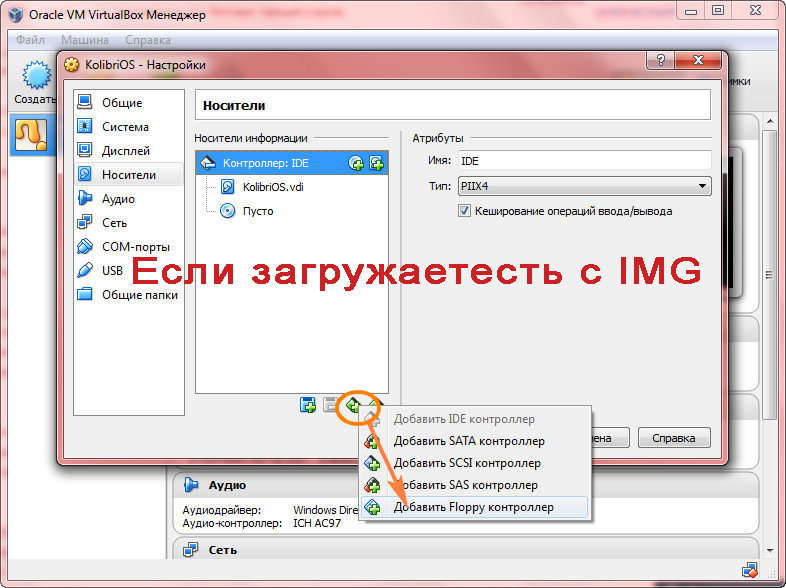This screenshot has height=588, width=786.
Task: Click the add attachment icon below storage tree
Action: click(309, 405)
